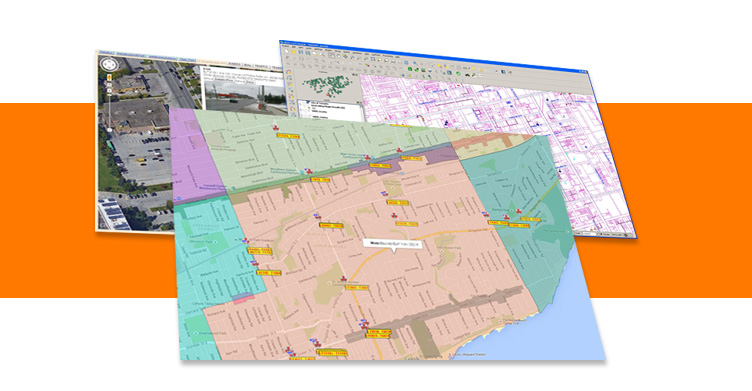Viewport: 752px width, 391px height.
Task: Open the street-level photo thumbnail
Action: (246, 96)
